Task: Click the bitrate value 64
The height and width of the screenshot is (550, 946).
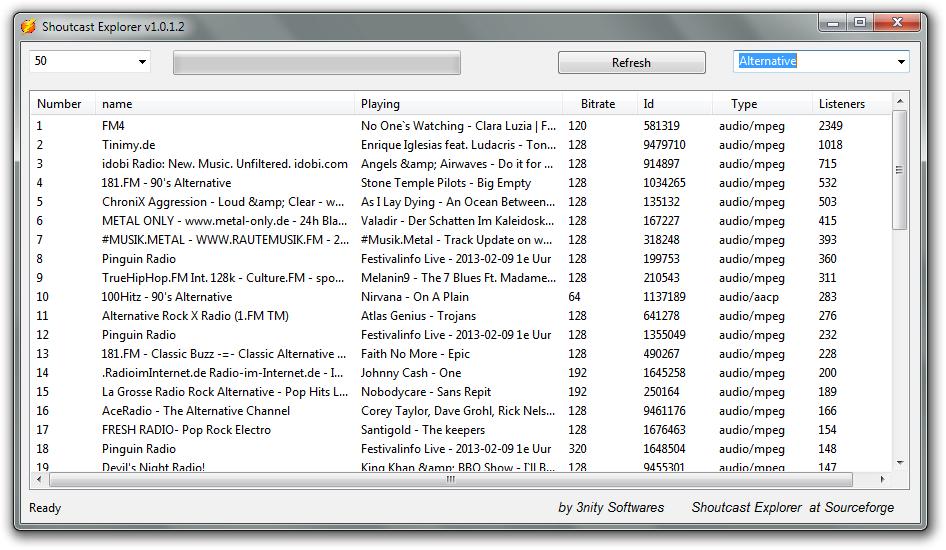Action: click(x=574, y=297)
